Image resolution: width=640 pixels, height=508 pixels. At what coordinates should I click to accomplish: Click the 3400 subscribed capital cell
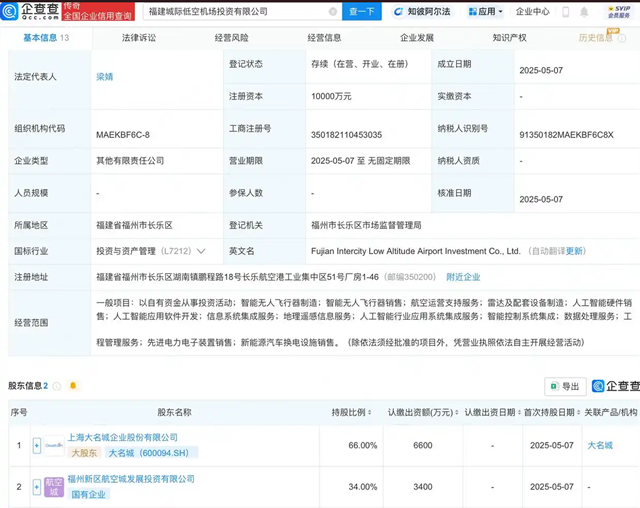422,487
